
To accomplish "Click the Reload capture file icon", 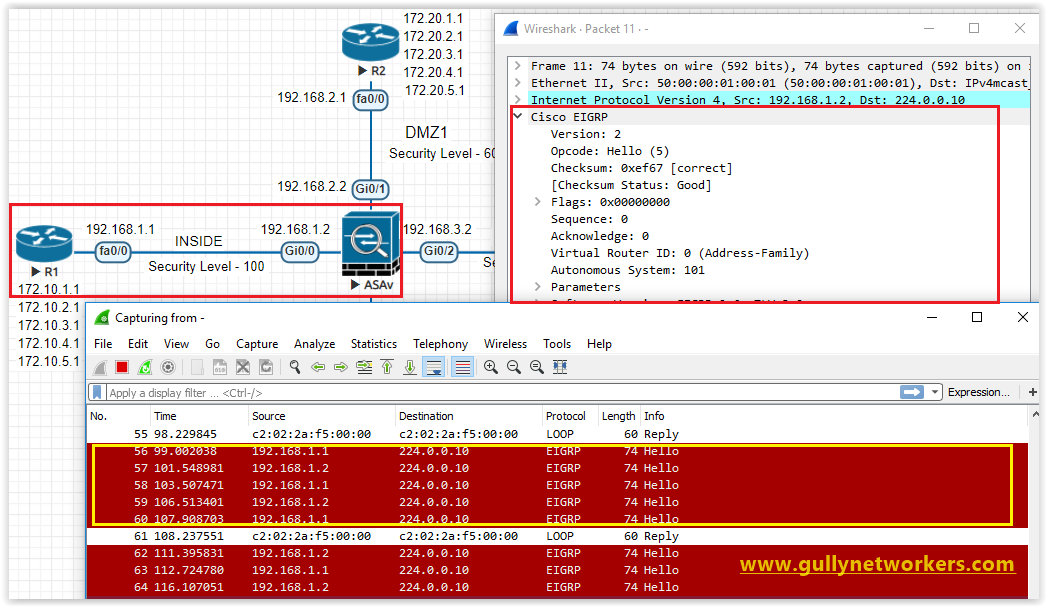I will pyautogui.click(x=266, y=367).
